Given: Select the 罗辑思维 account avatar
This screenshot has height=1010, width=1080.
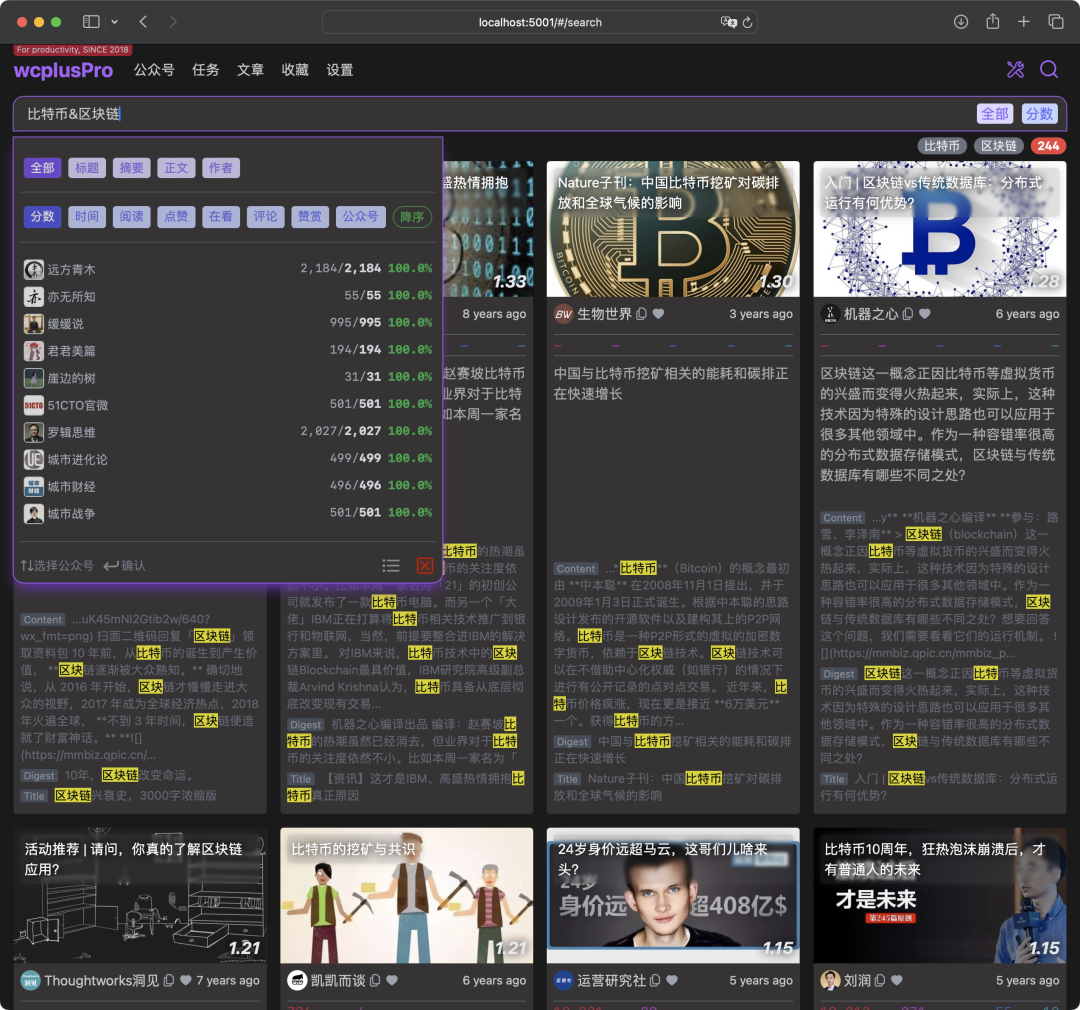Looking at the screenshot, I should 34,432.
